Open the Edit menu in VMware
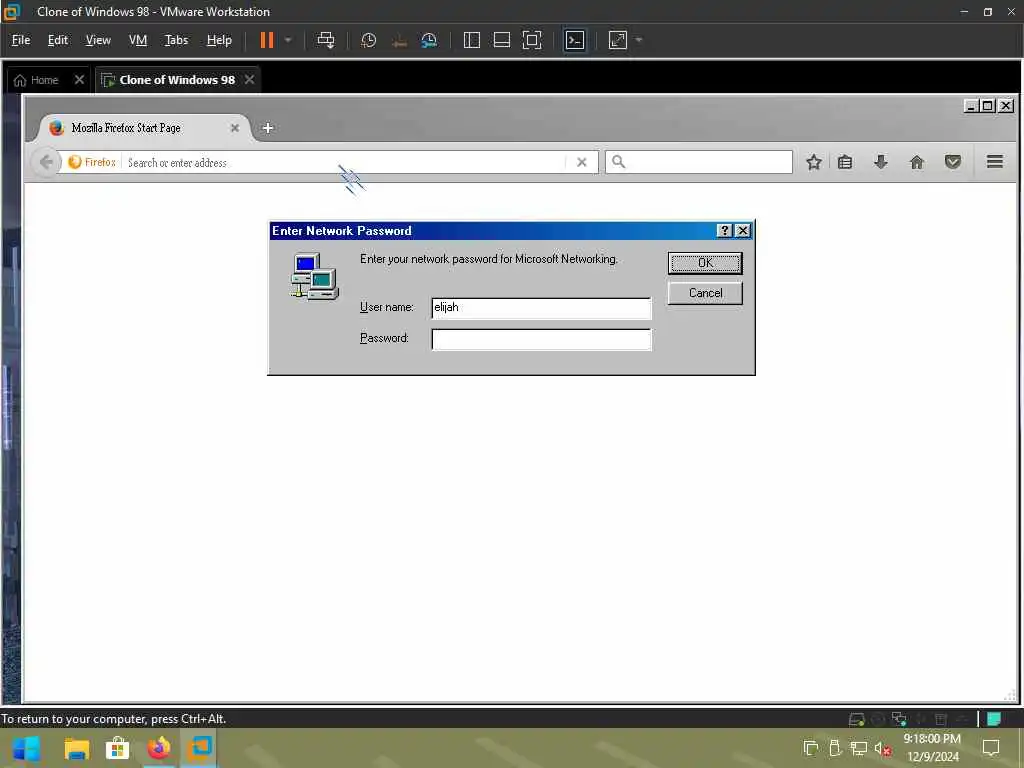 click(x=57, y=40)
